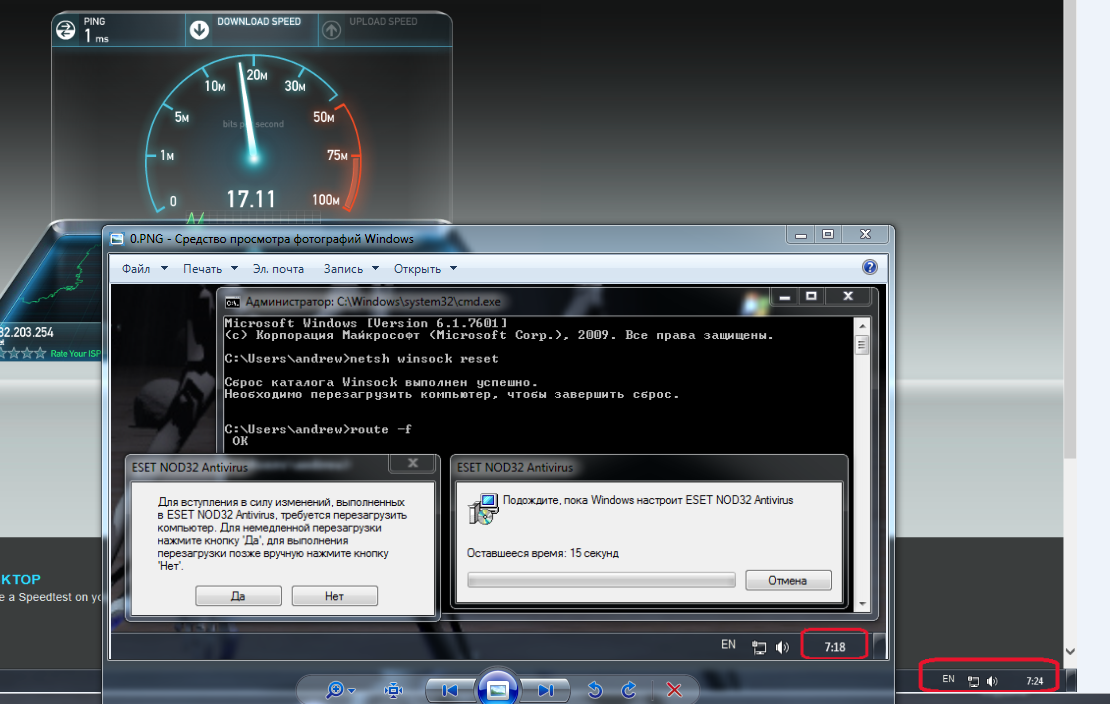Open the Печать dropdown menu
Image resolution: width=1110 pixels, height=704 pixels.
point(210,268)
